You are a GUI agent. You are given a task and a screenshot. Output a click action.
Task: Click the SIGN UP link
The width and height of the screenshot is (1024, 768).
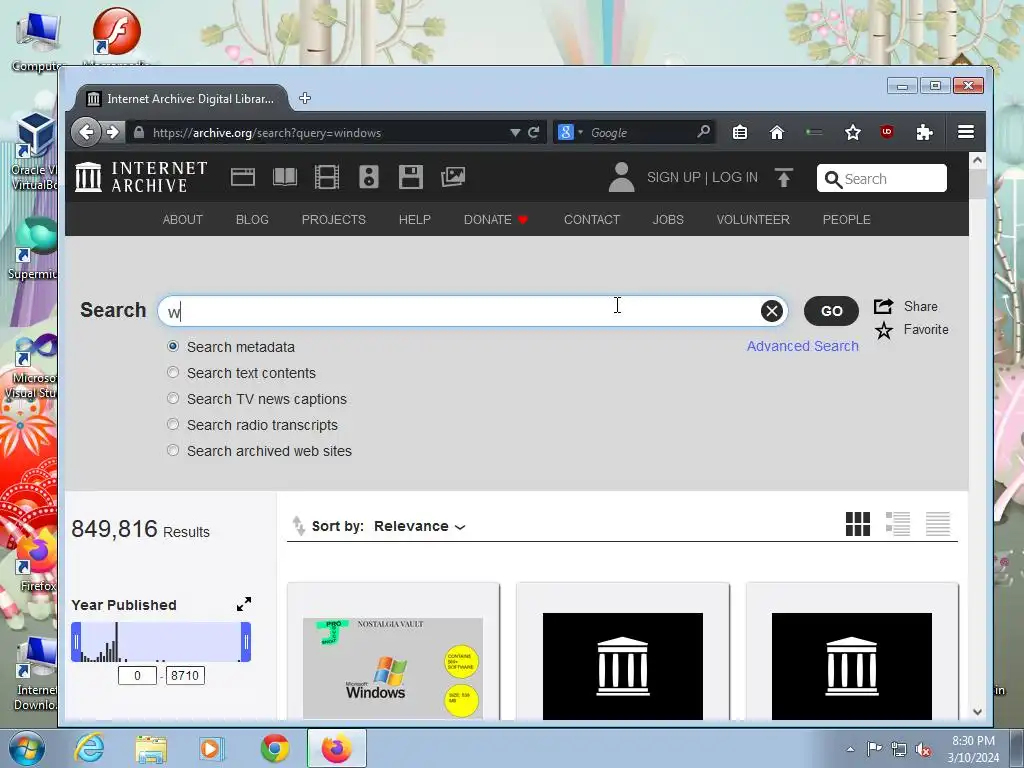673,177
